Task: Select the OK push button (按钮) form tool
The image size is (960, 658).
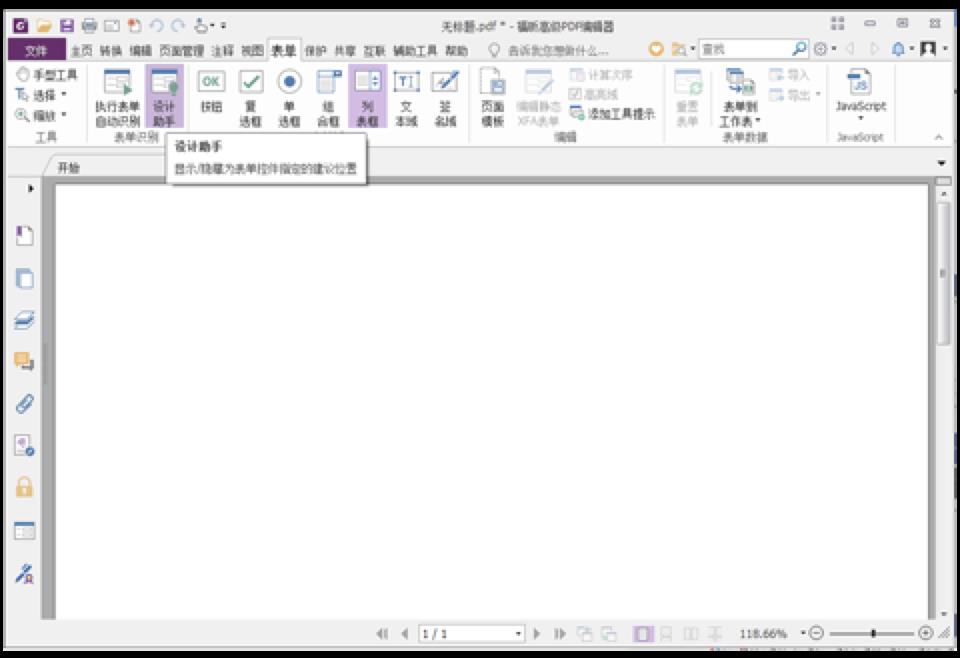Action: [x=211, y=92]
